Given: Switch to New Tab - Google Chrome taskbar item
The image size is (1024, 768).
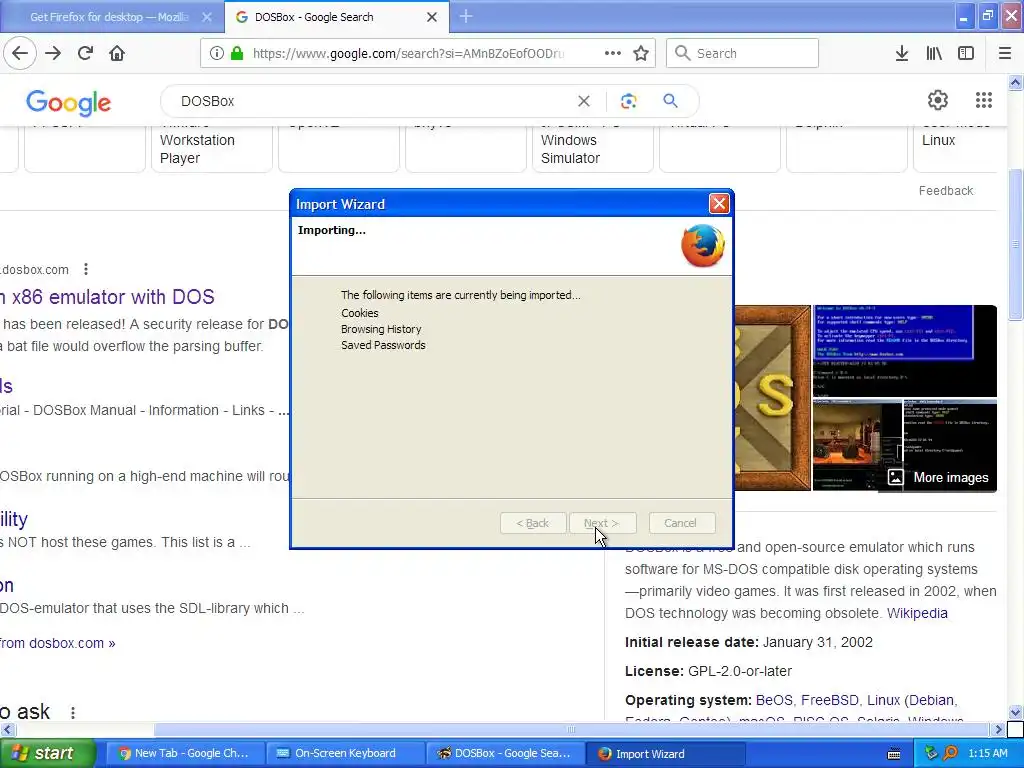Looking at the screenshot, I should 185,753.
